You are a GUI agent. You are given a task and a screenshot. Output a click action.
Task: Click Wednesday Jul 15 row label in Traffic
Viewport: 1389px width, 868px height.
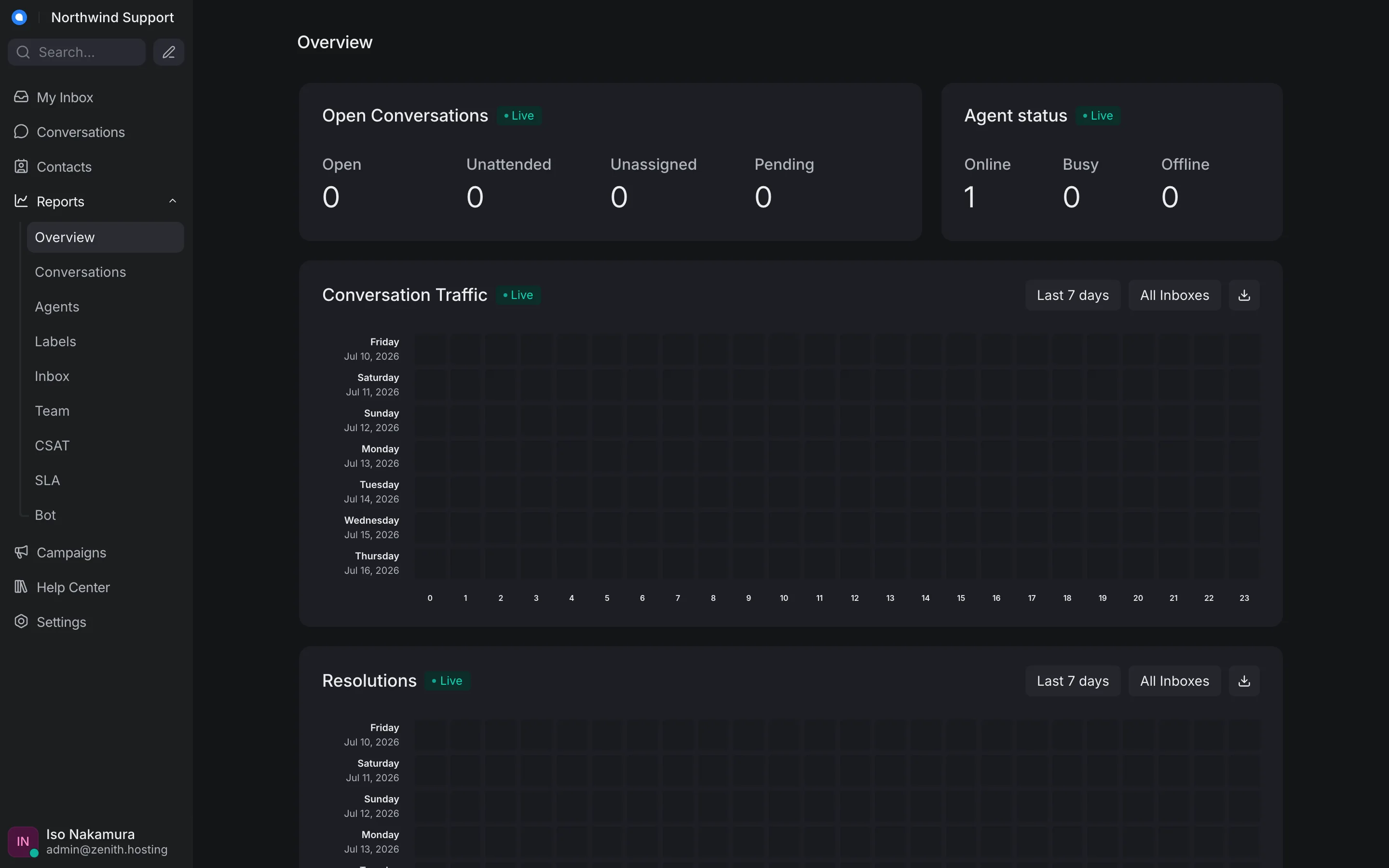tap(371, 528)
